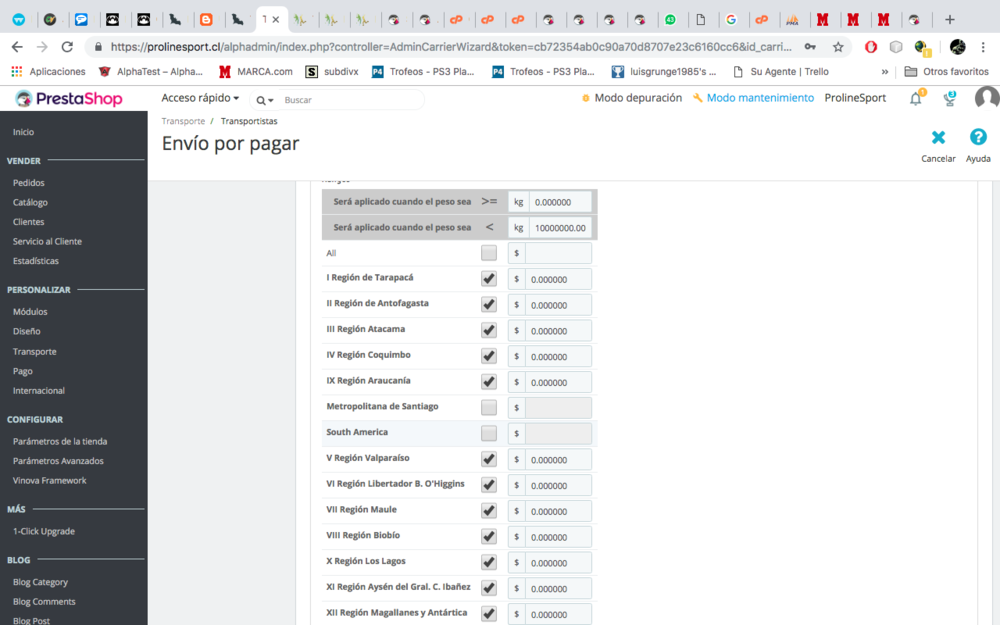This screenshot has height=625, width=1000.
Task: Reload the page with refresh icon
Action: pyautogui.click(x=67, y=47)
